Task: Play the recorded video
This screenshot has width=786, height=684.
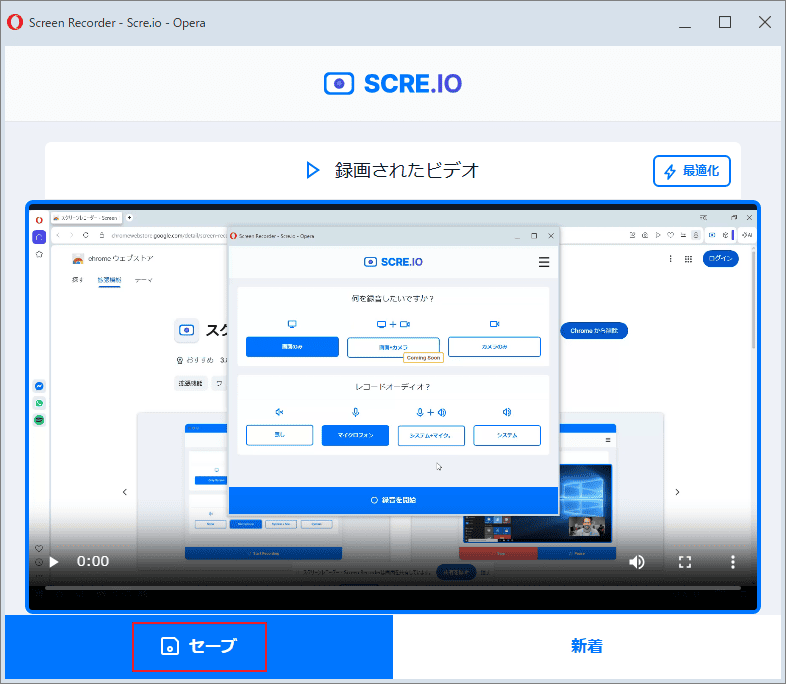Action: (x=54, y=562)
